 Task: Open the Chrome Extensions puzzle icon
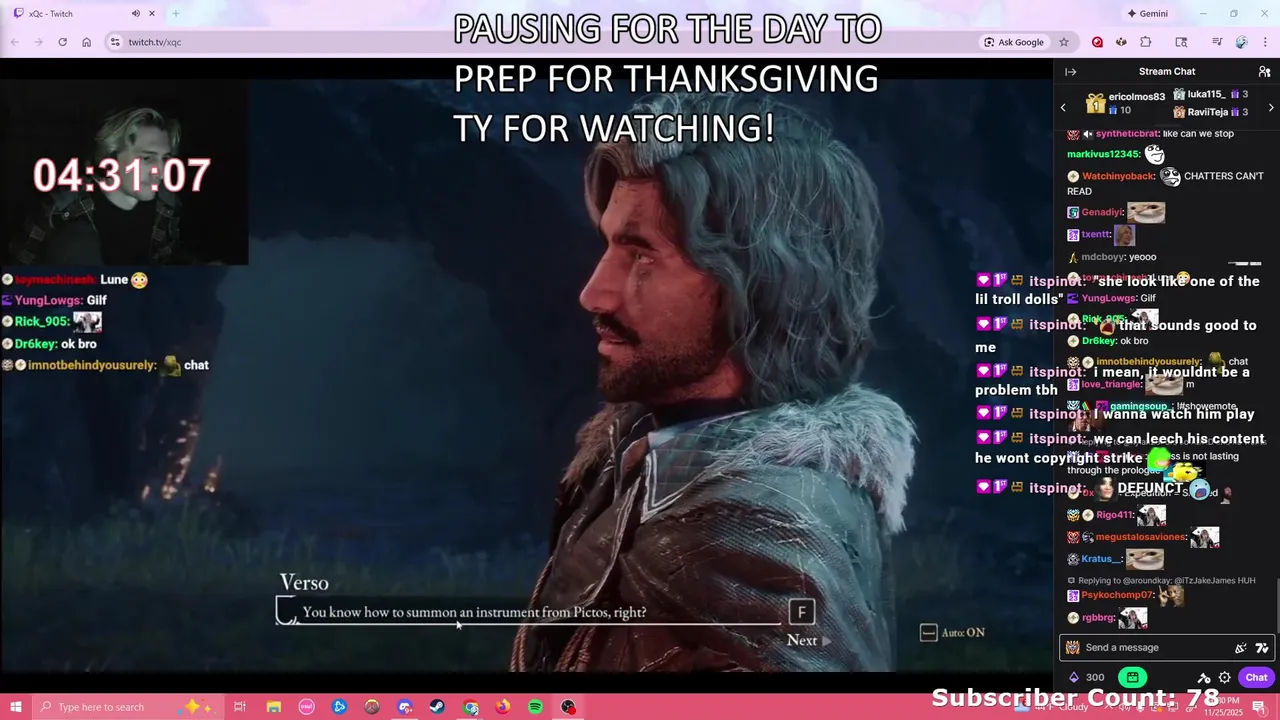(x=1146, y=42)
